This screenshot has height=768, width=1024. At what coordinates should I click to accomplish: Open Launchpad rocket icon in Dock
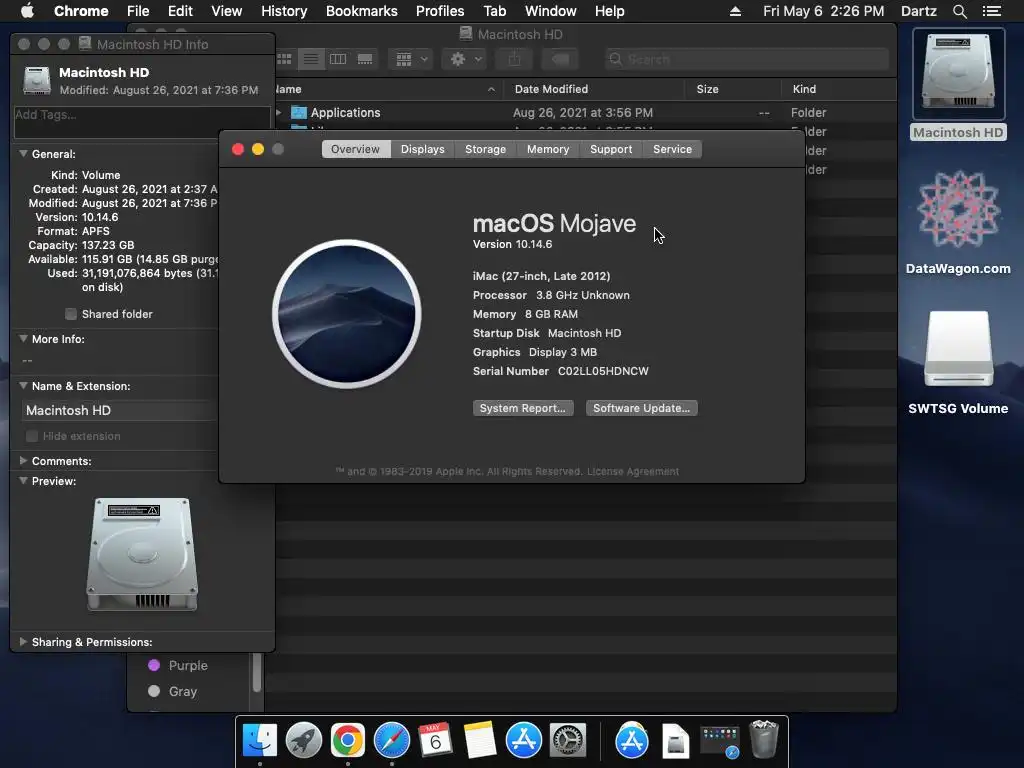tap(304, 740)
